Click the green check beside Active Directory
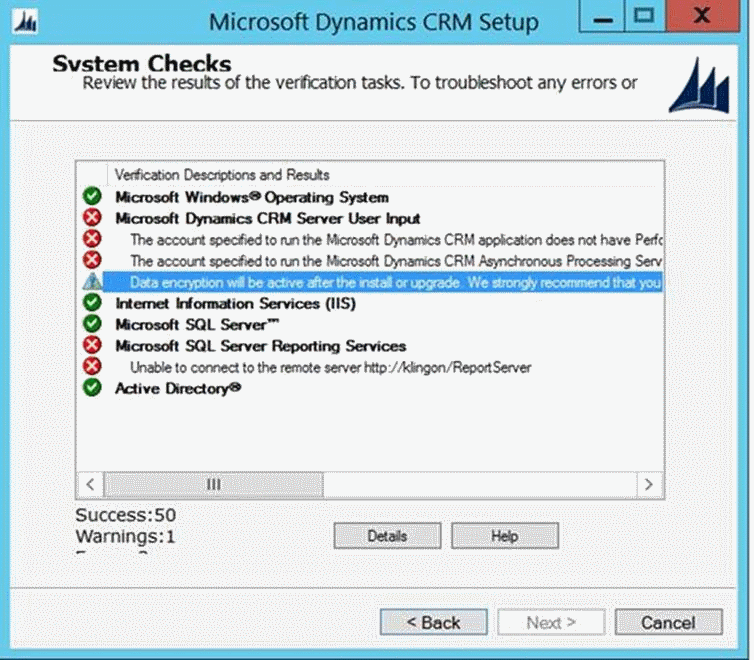 point(92,387)
